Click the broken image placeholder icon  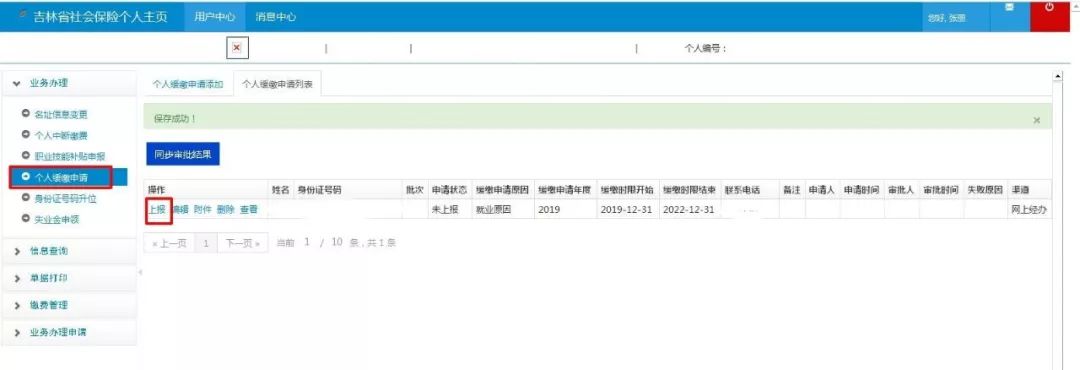tap(237, 48)
